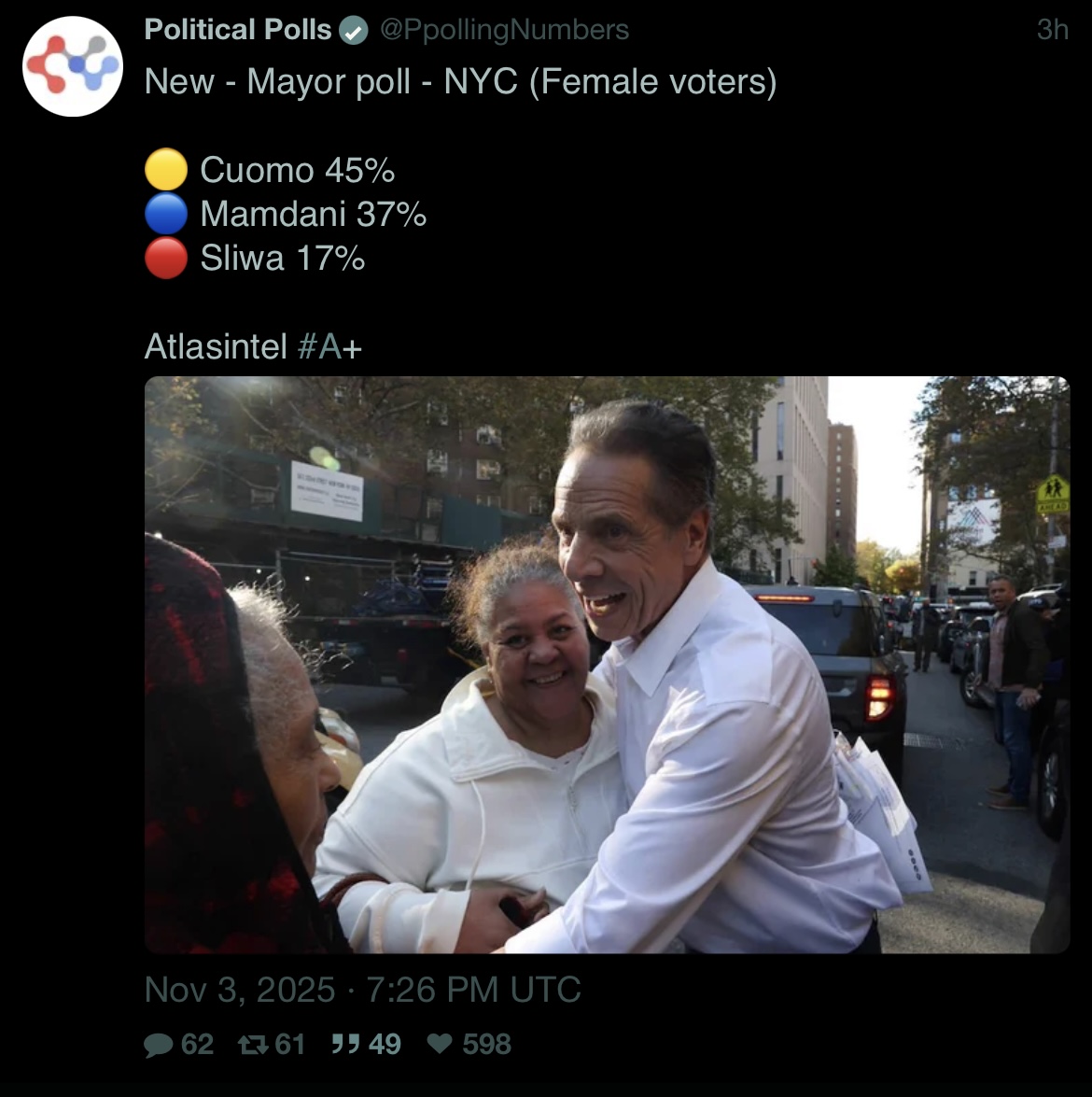Screen dimensions: 1092x1097
Task: Click the verified checkmark badge
Action: pyautogui.click(x=354, y=31)
